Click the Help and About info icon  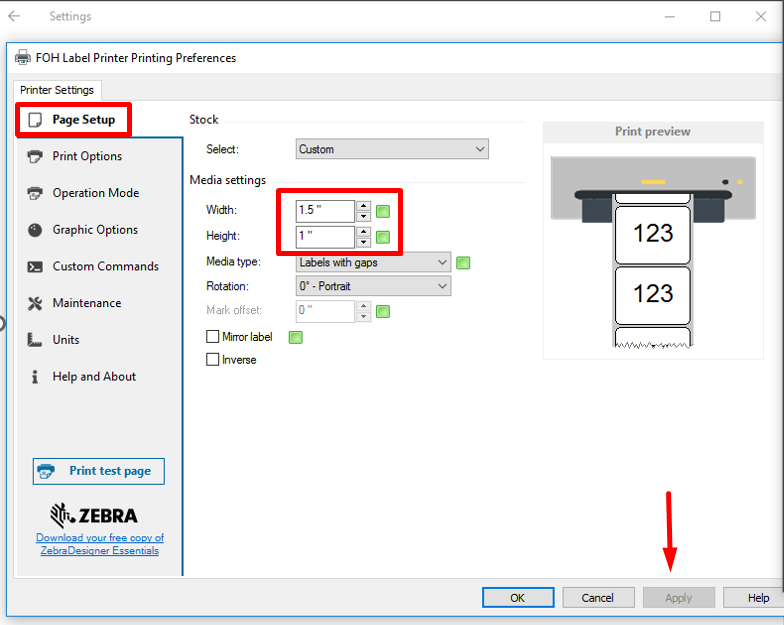[34, 376]
